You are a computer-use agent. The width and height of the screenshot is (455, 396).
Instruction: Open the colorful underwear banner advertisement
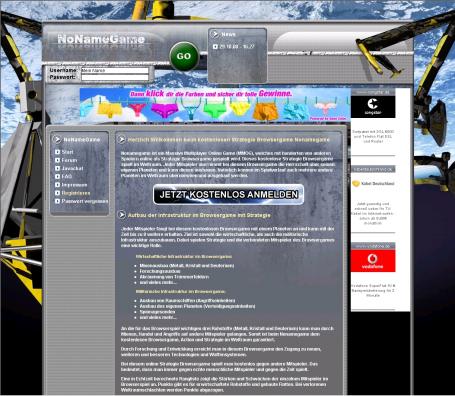pyautogui.click(x=215, y=105)
